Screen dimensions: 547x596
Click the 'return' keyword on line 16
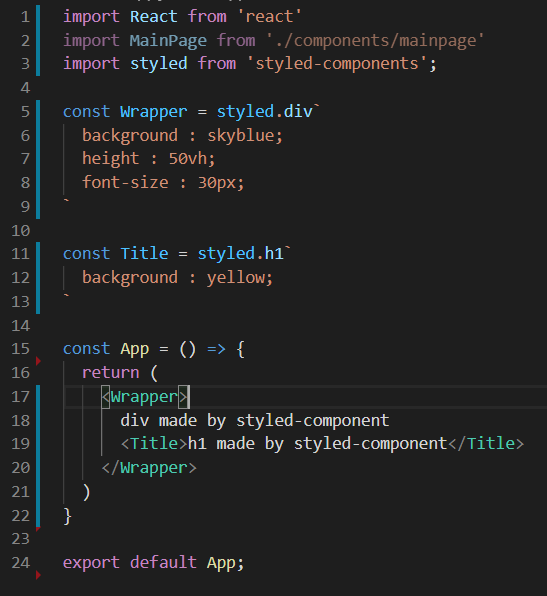[x=111, y=373]
